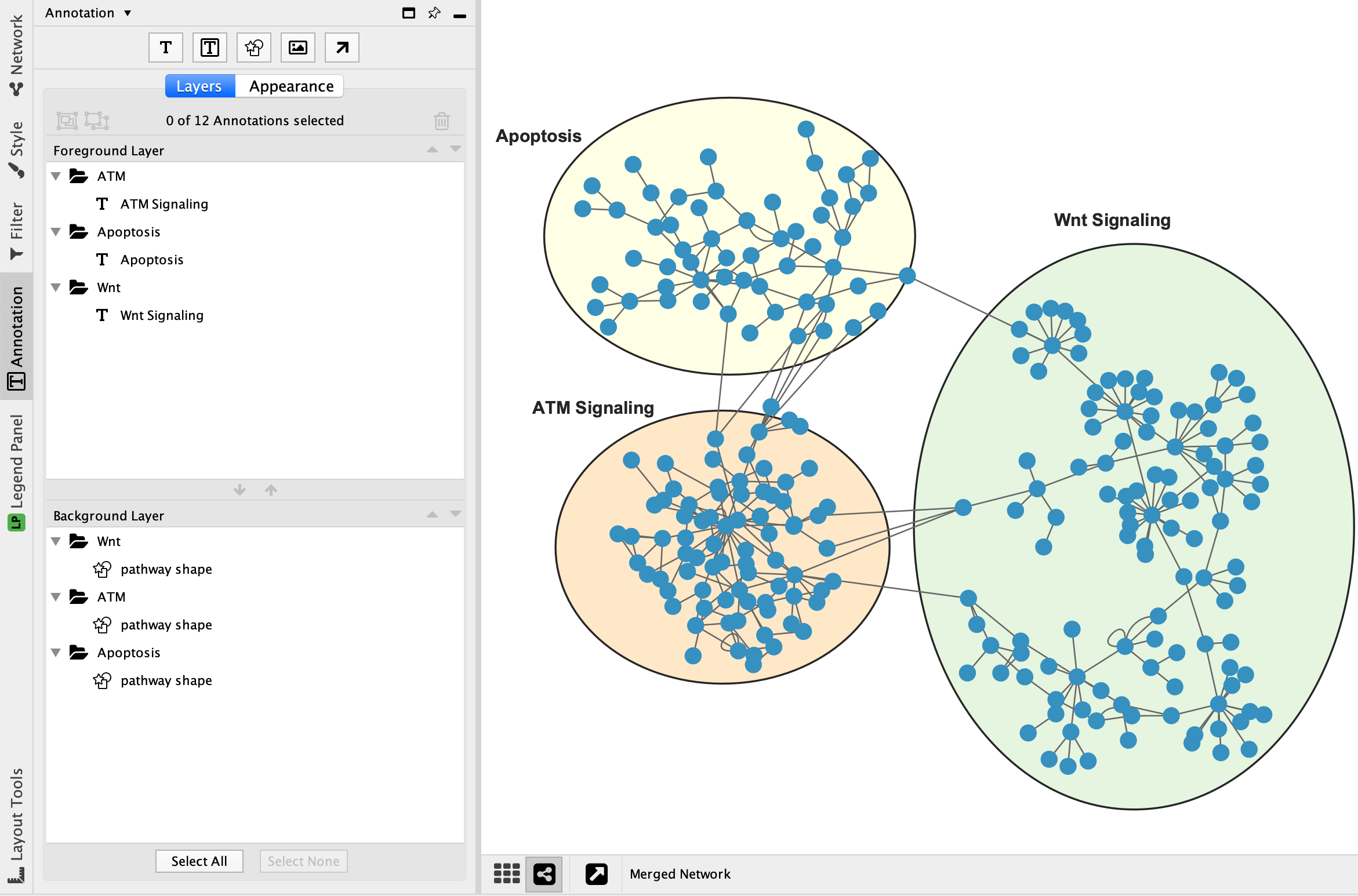Collapse the foreground ATM group
The image size is (1358, 896).
[x=56, y=176]
